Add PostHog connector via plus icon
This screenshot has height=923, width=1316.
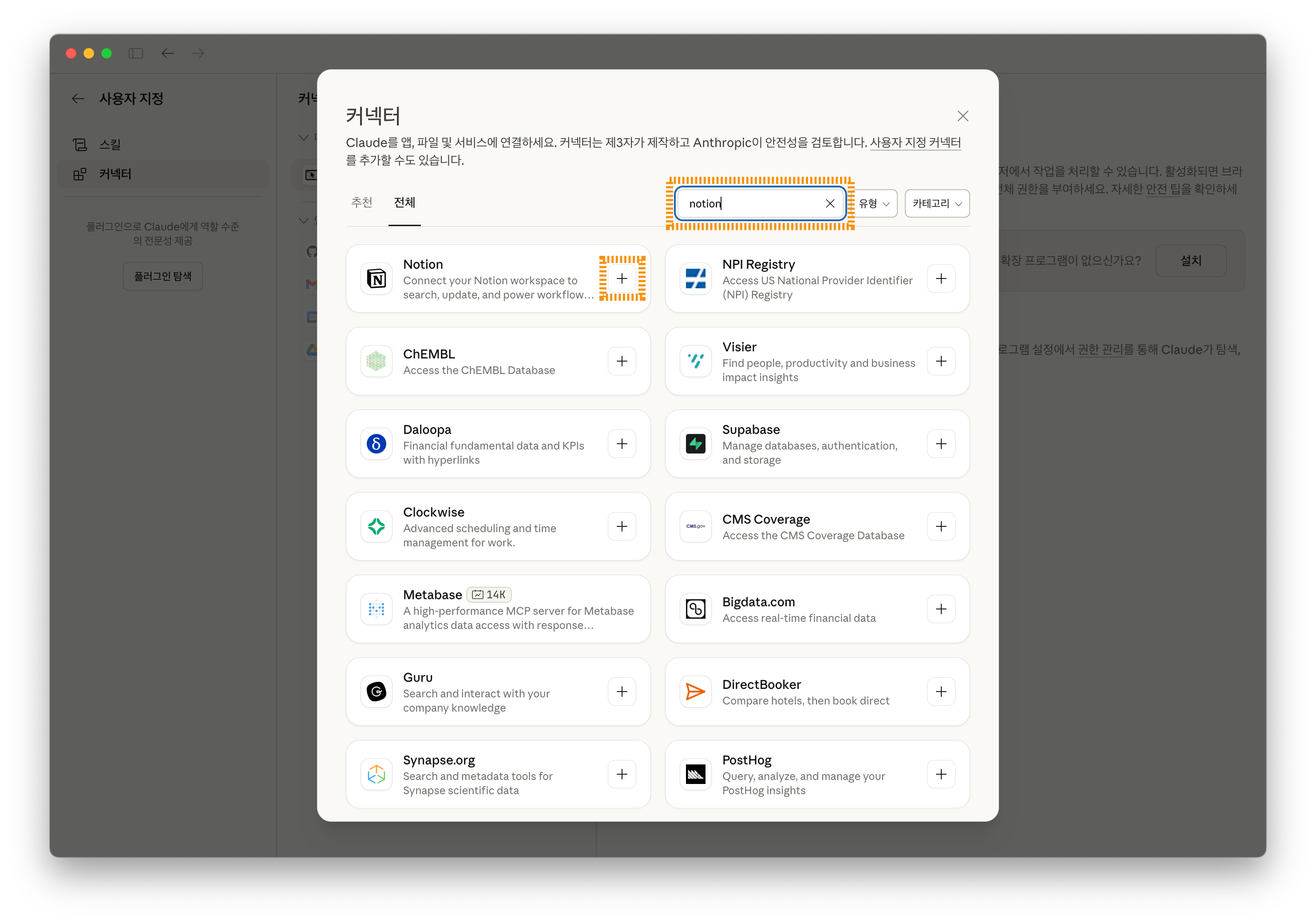[x=940, y=774]
